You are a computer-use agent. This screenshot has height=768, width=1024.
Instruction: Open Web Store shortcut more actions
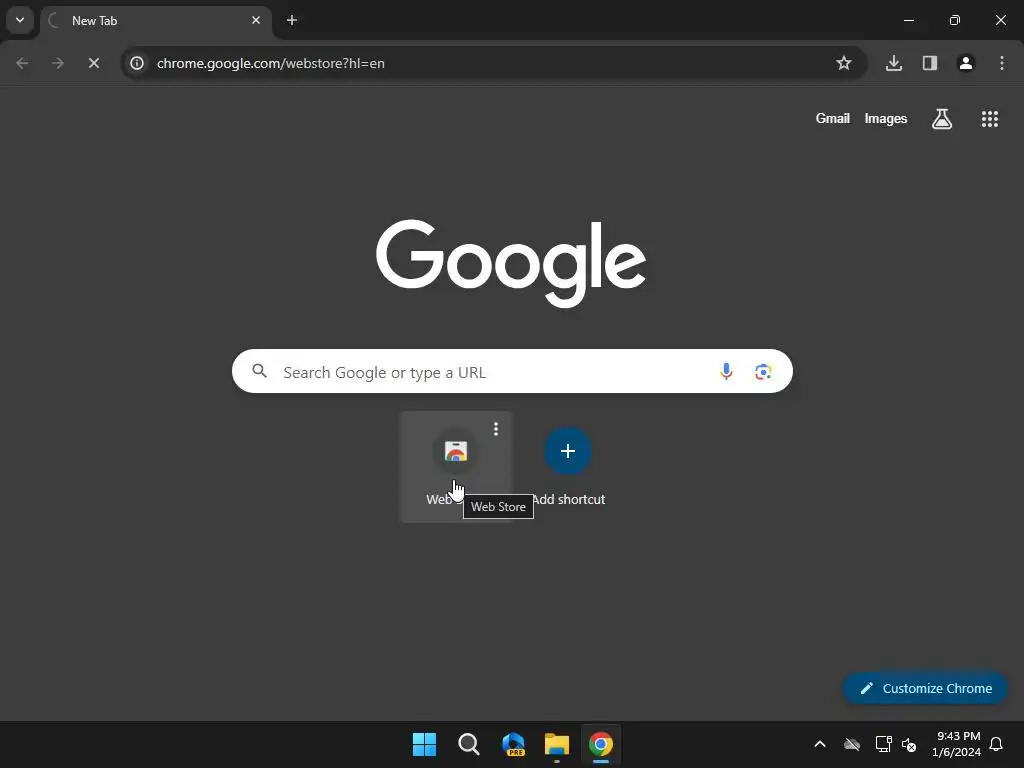pyautogui.click(x=496, y=429)
